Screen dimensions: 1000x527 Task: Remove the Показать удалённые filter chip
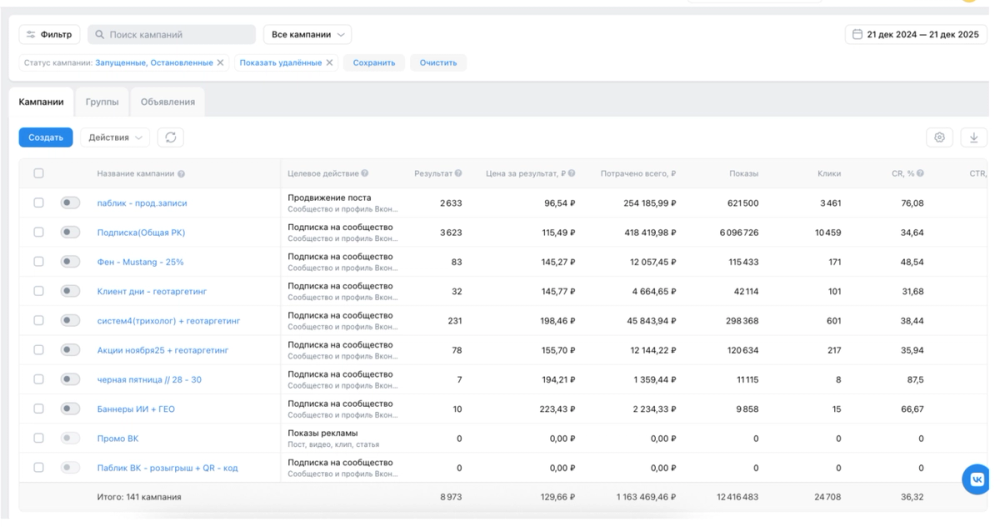[x=329, y=63]
